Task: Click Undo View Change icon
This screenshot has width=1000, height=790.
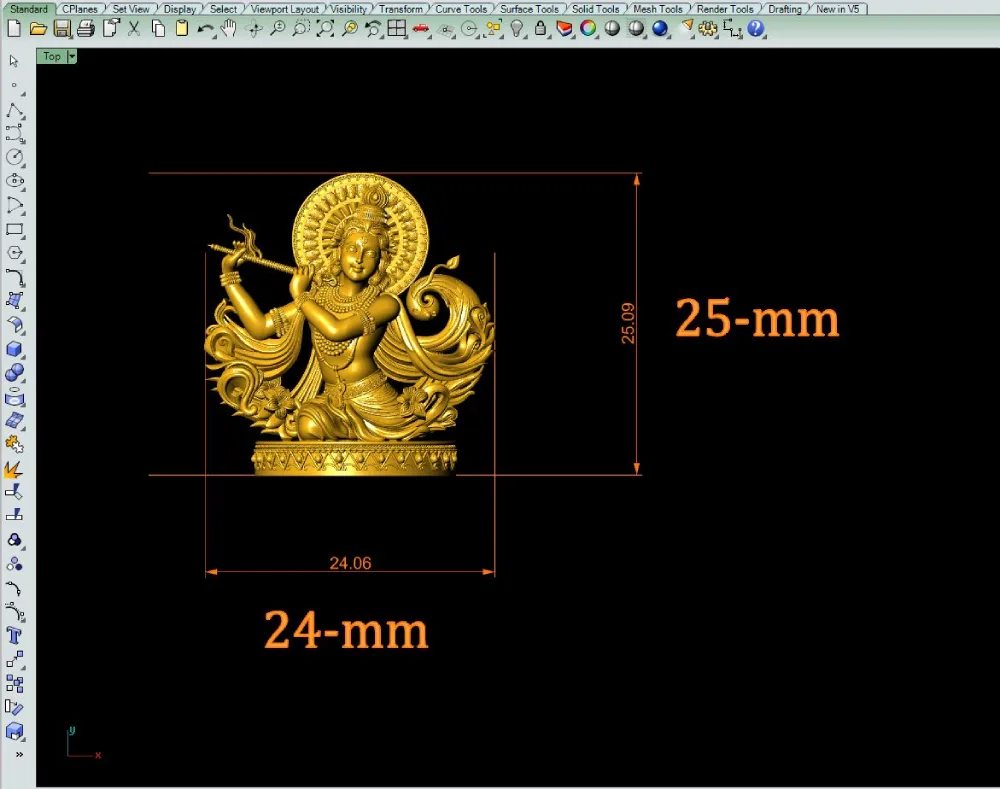Action: pyautogui.click(x=373, y=29)
